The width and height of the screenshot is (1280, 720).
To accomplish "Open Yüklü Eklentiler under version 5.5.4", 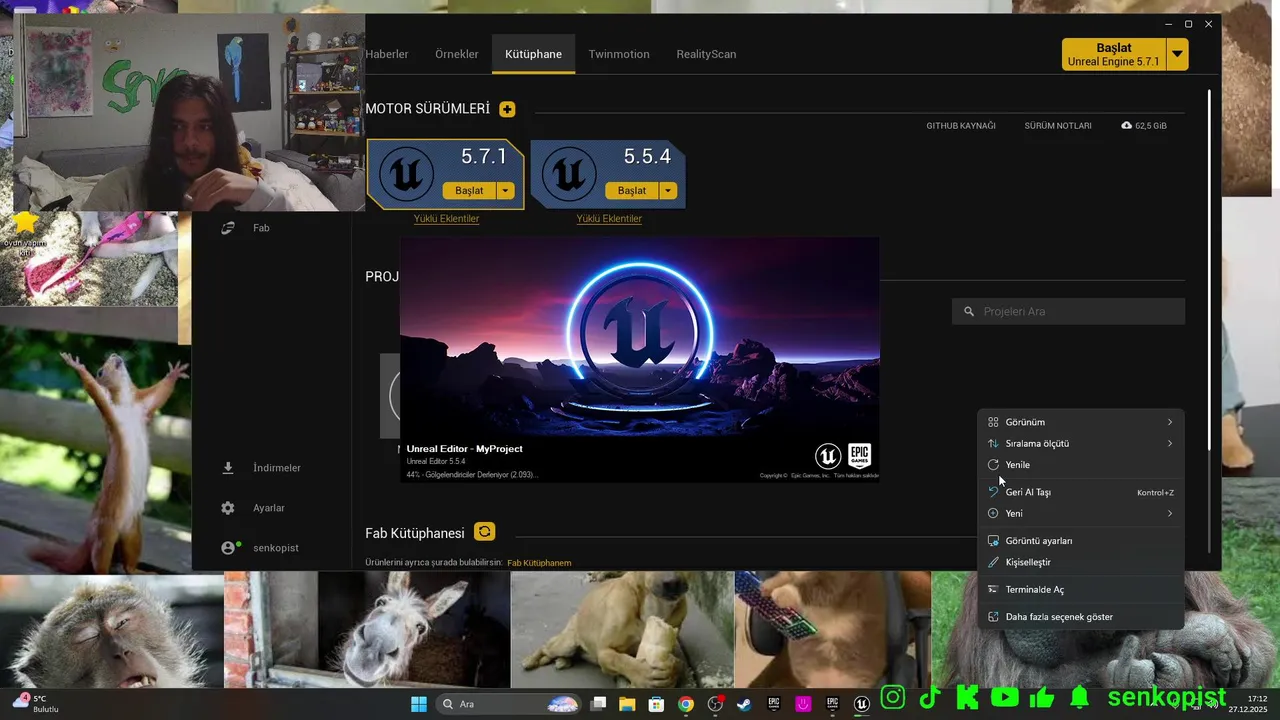I will pos(609,219).
